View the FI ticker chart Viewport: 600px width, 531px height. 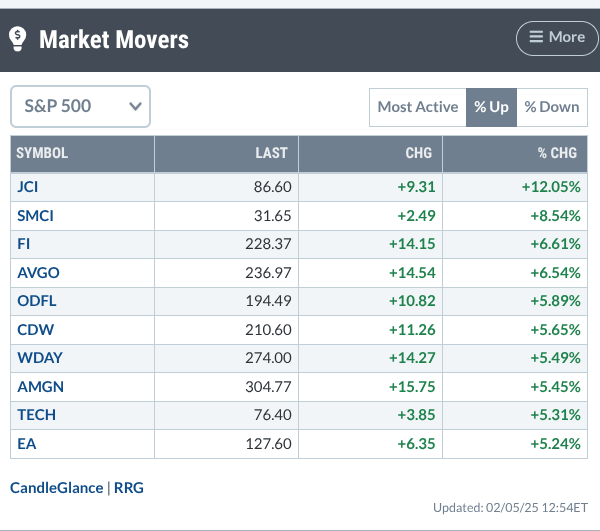click(24, 244)
